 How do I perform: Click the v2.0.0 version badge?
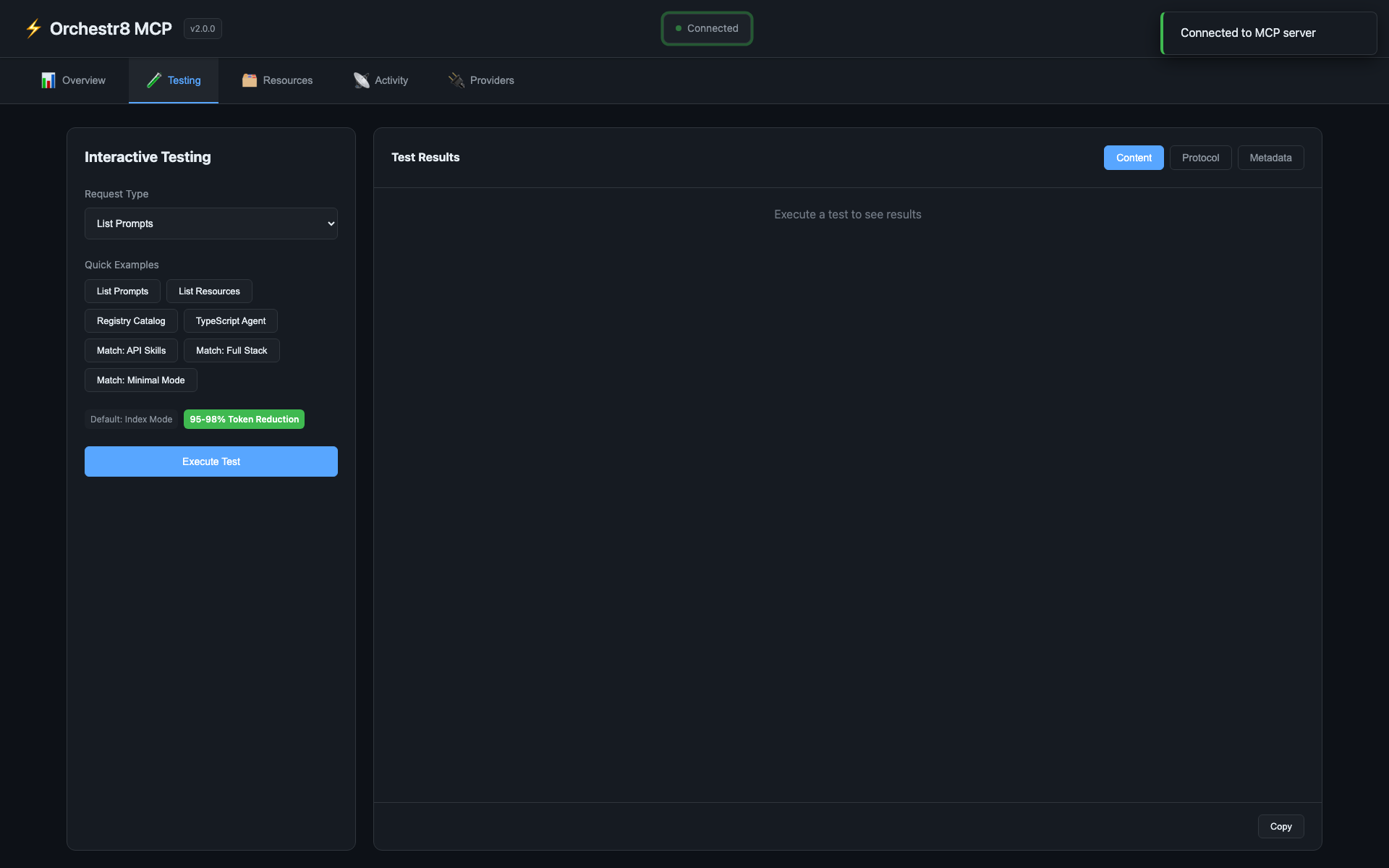pos(203,29)
